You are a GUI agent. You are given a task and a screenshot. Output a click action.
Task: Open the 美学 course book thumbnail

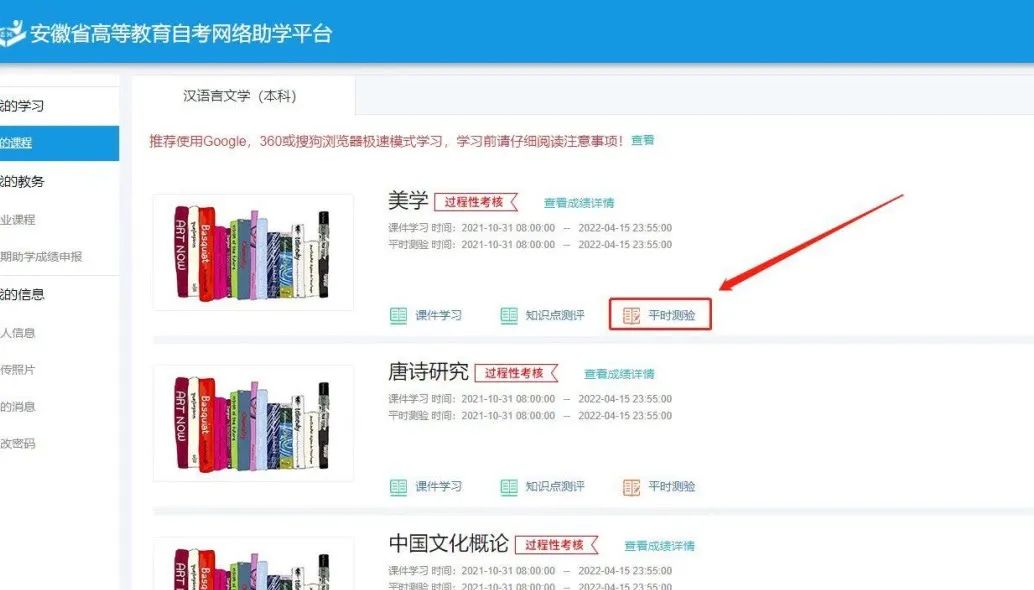coord(253,252)
